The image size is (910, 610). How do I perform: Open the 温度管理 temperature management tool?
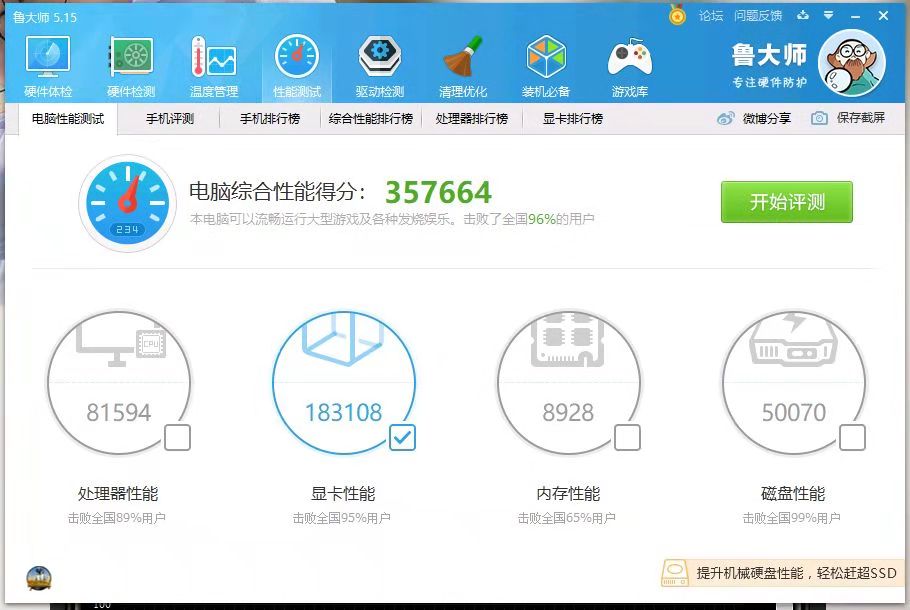coord(213,63)
